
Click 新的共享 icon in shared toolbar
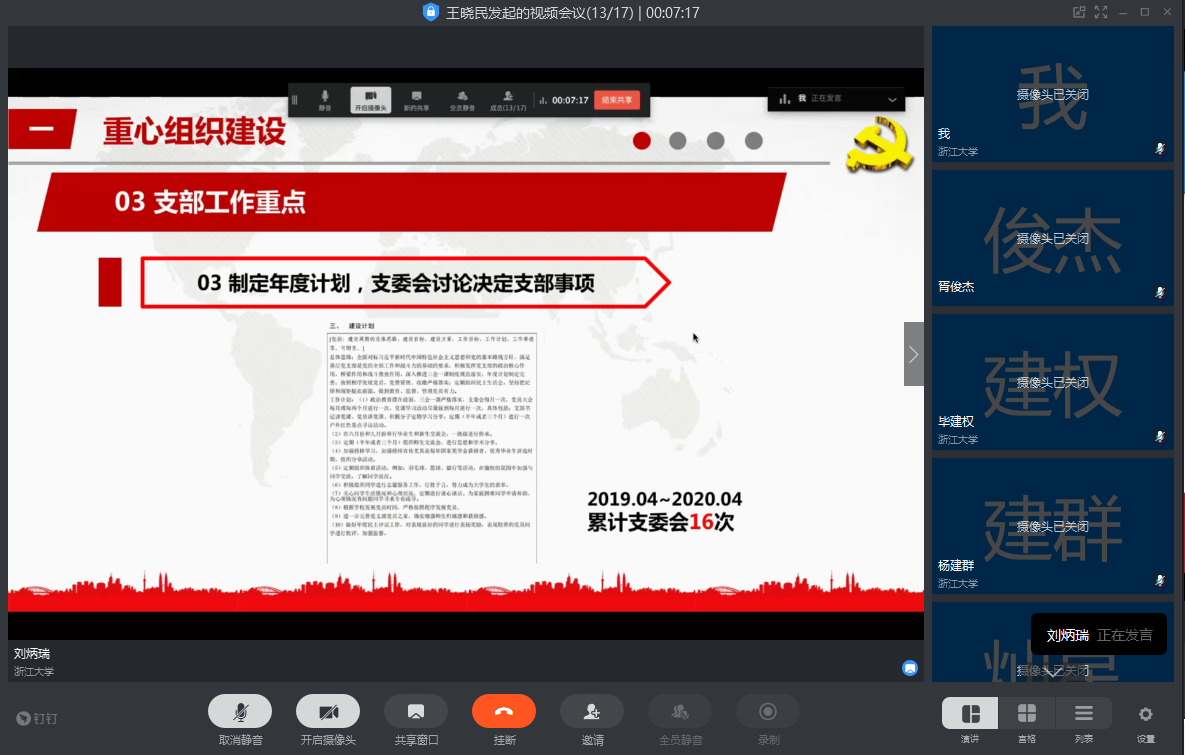[416, 99]
